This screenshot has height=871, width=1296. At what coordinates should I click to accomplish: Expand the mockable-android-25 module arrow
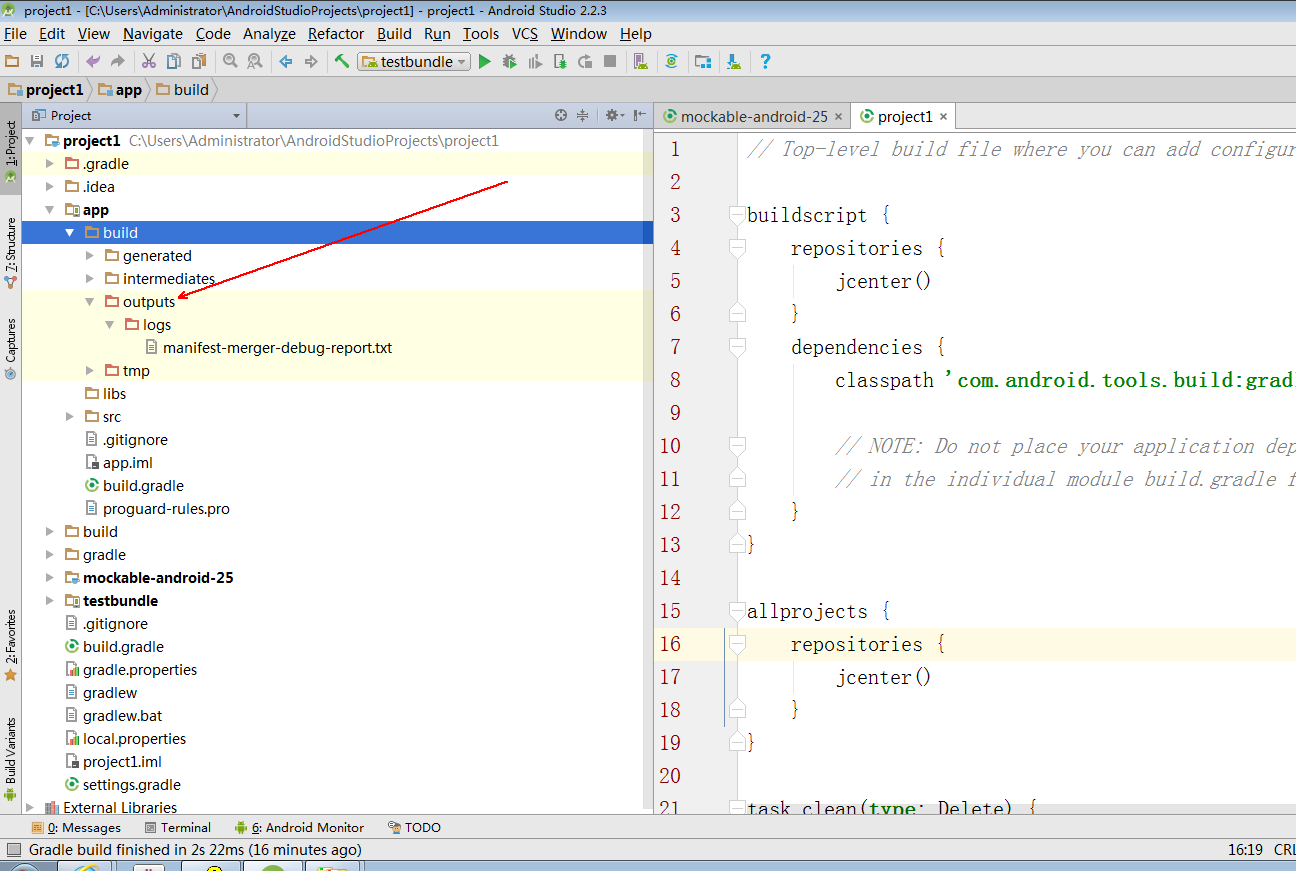(x=50, y=578)
